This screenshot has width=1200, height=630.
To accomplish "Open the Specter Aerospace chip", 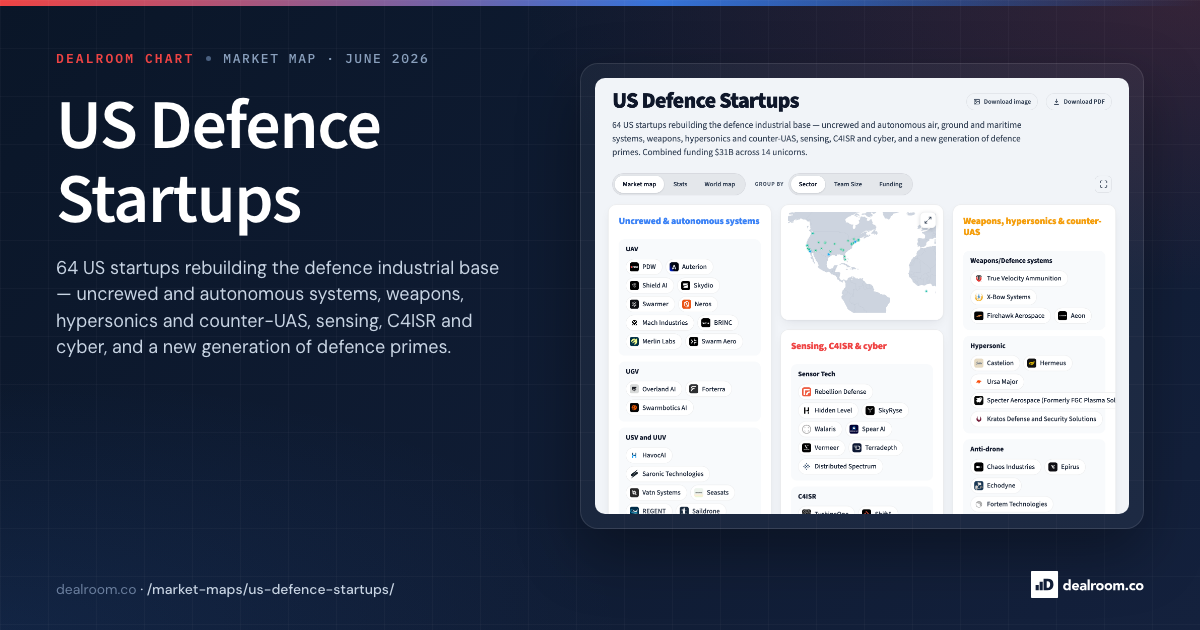I will coord(1043,400).
